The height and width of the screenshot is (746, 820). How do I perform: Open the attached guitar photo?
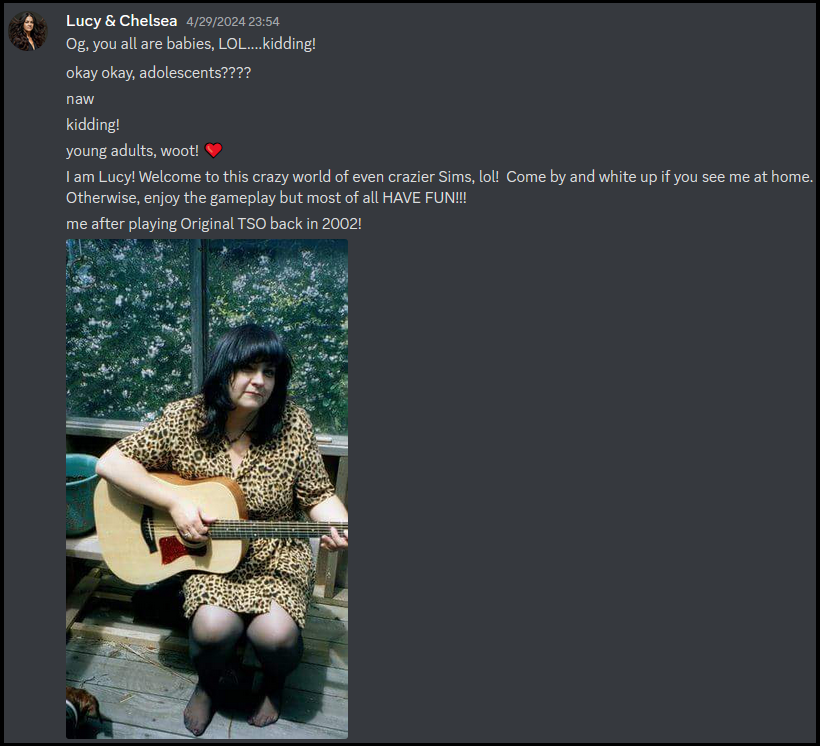point(207,489)
